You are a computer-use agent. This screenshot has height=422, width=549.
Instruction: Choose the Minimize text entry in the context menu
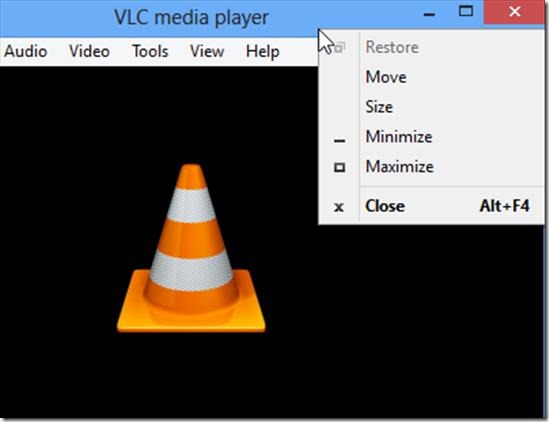[x=399, y=137]
